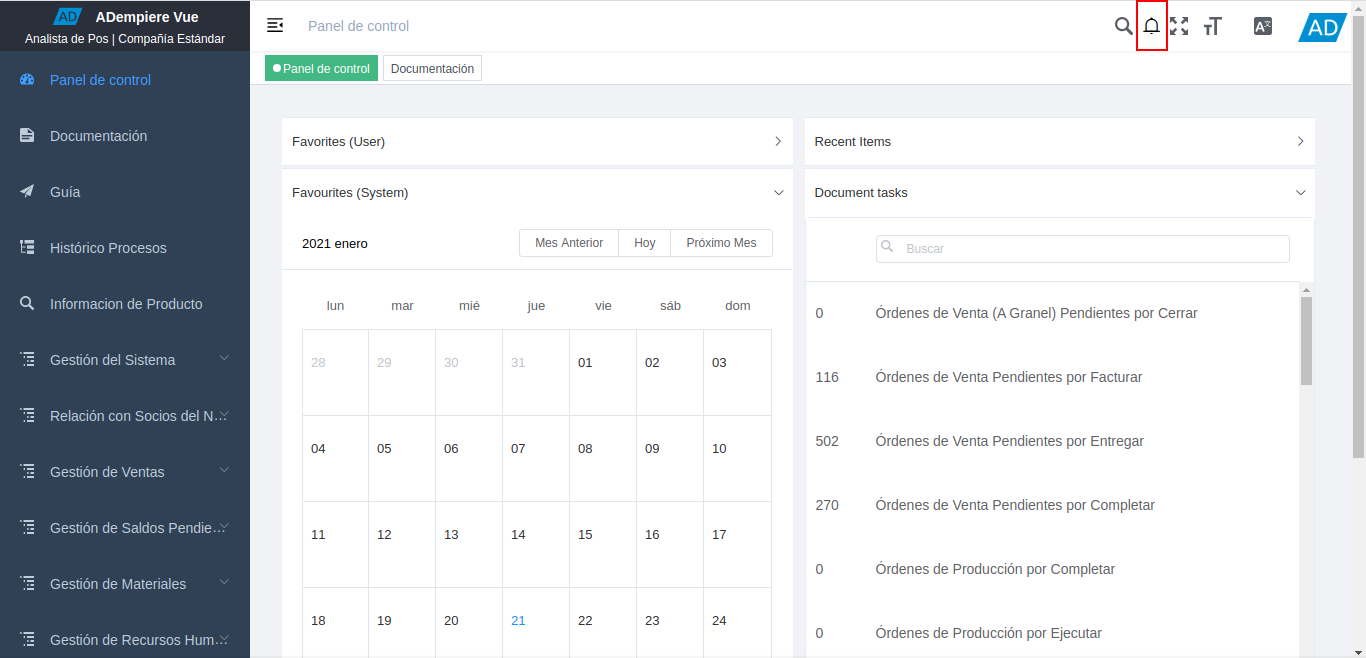Expand the Favorites (User) panel
This screenshot has height=658, width=1366.
537,142
